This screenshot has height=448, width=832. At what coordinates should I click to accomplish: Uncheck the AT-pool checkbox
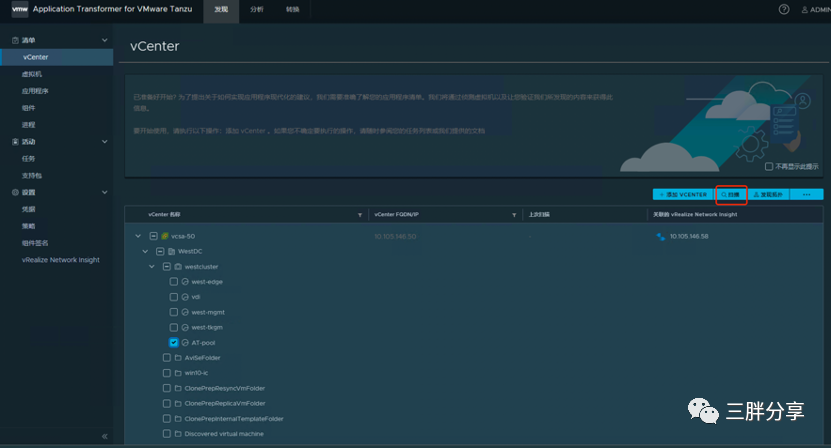(x=174, y=342)
